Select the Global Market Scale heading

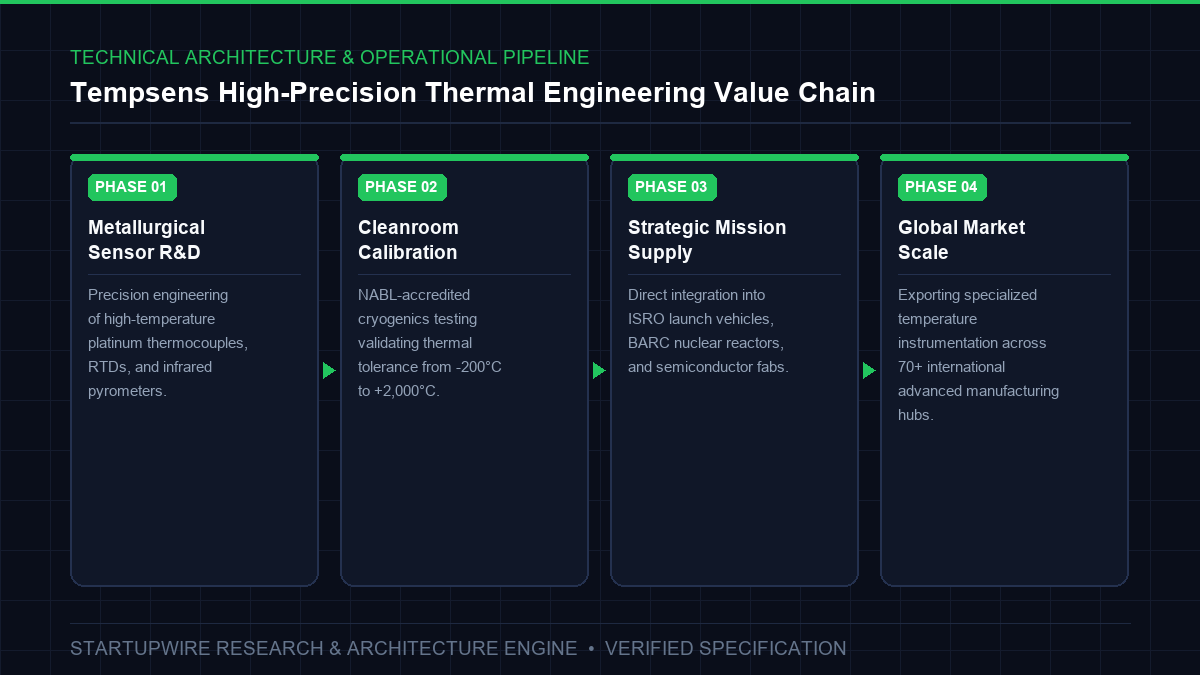pos(961,240)
